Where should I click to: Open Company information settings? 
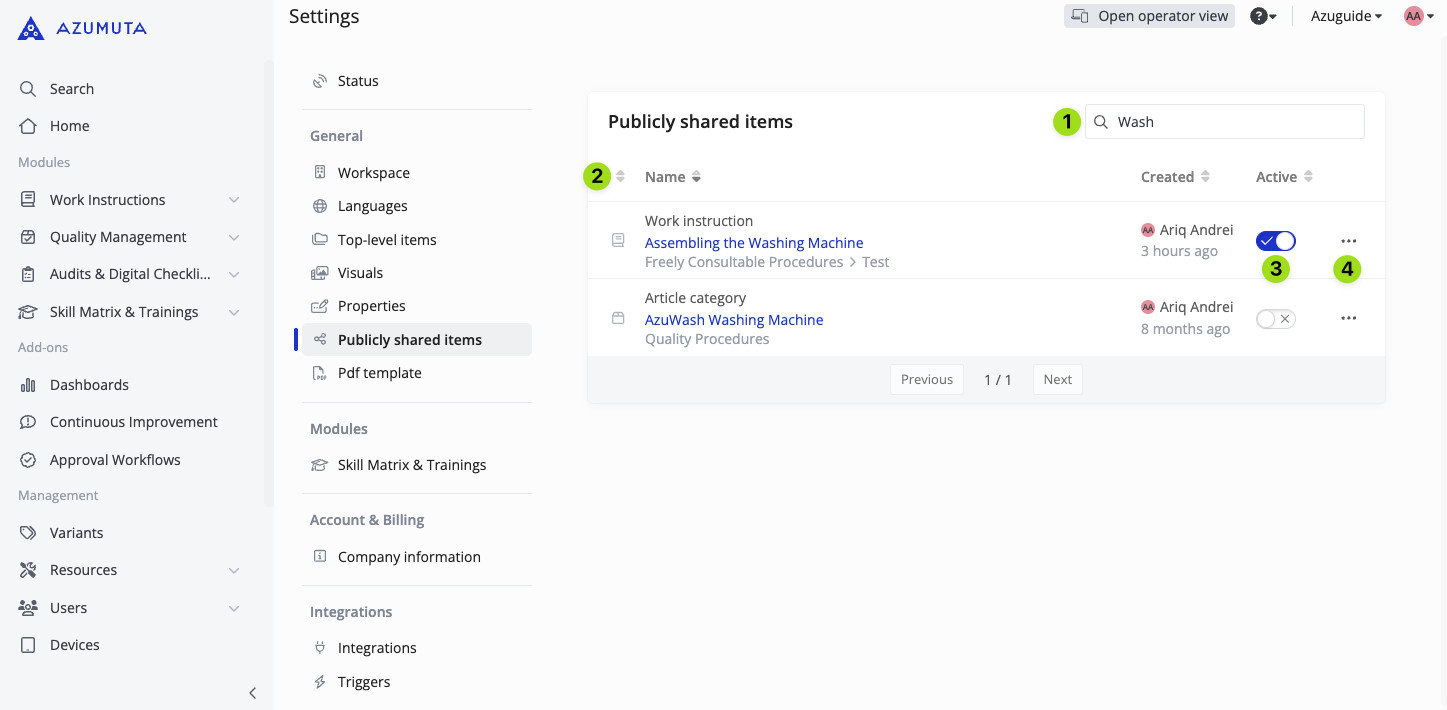[409, 556]
